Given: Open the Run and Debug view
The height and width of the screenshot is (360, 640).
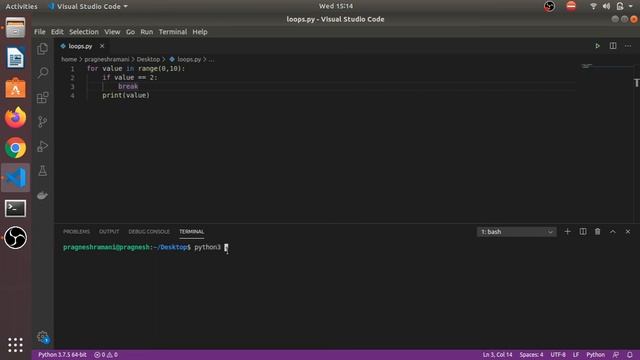Looking at the screenshot, I should coord(42,146).
